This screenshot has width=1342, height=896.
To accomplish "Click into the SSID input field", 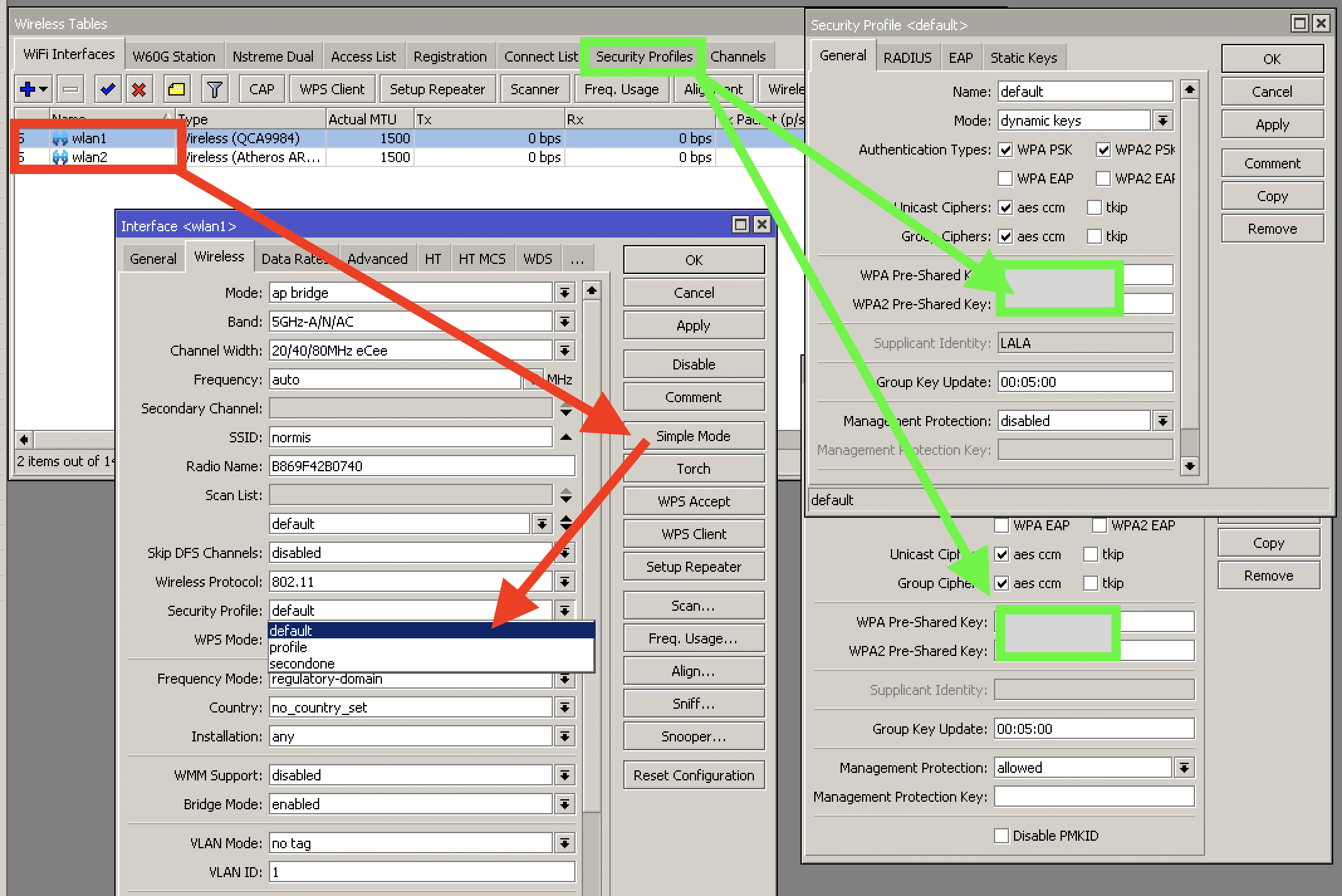I will point(410,437).
